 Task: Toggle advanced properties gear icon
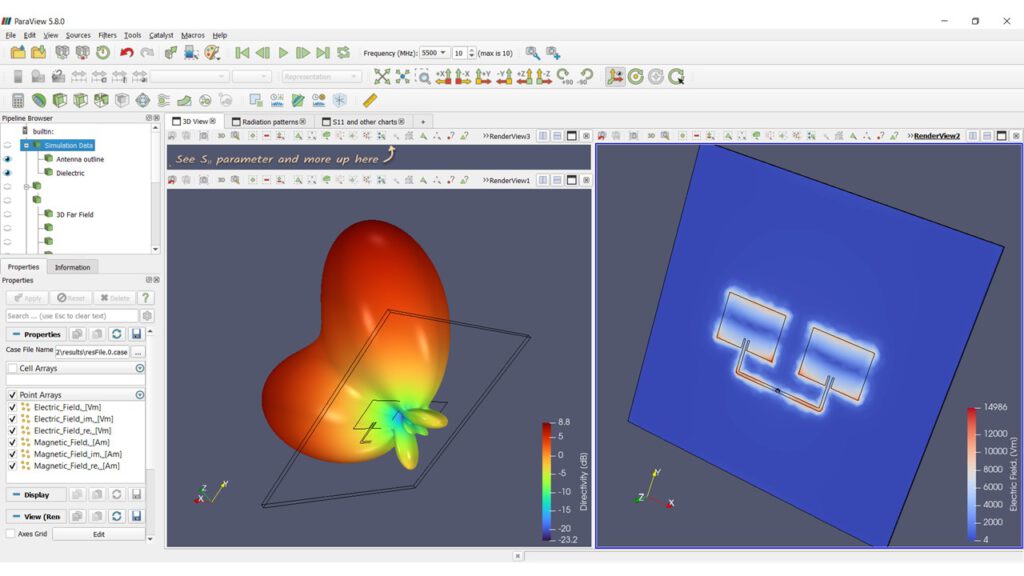click(x=148, y=316)
